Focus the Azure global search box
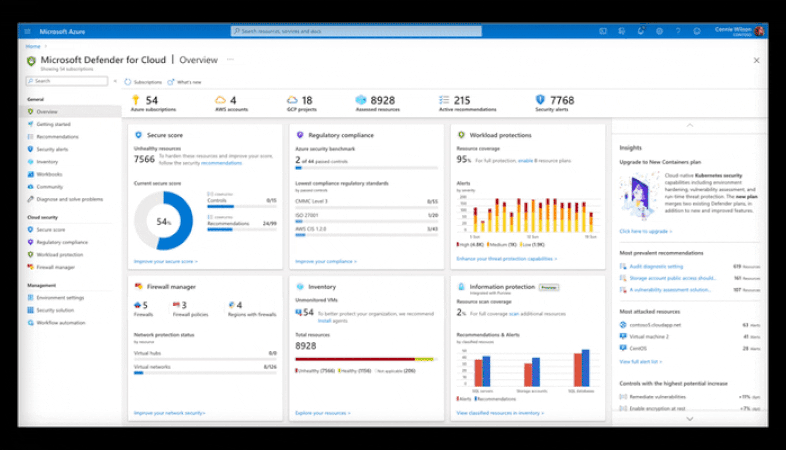Screen dimensions: 786x450 point(356,31)
